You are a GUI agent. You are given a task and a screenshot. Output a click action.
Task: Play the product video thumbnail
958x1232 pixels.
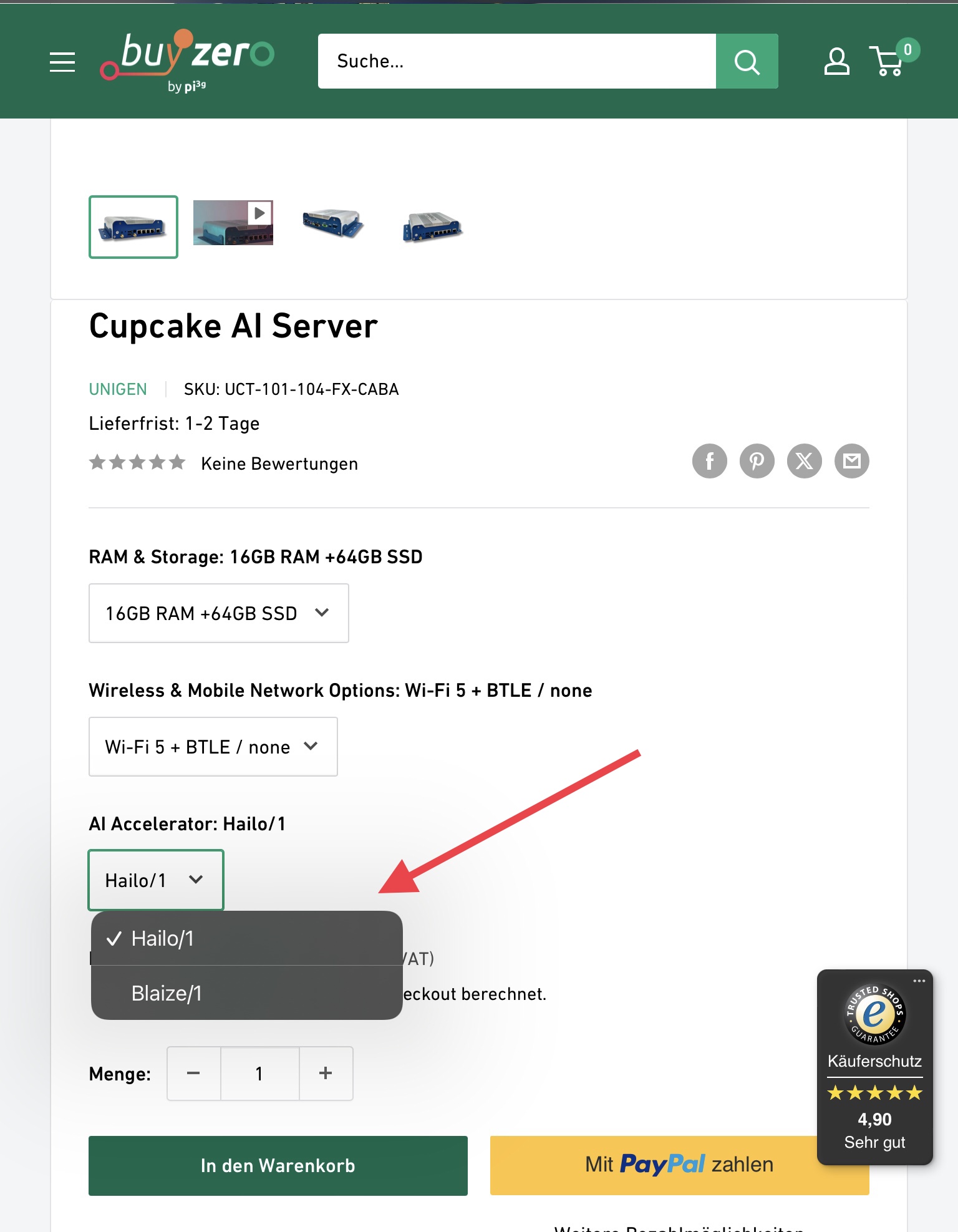pyautogui.click(x=233, y=223)
